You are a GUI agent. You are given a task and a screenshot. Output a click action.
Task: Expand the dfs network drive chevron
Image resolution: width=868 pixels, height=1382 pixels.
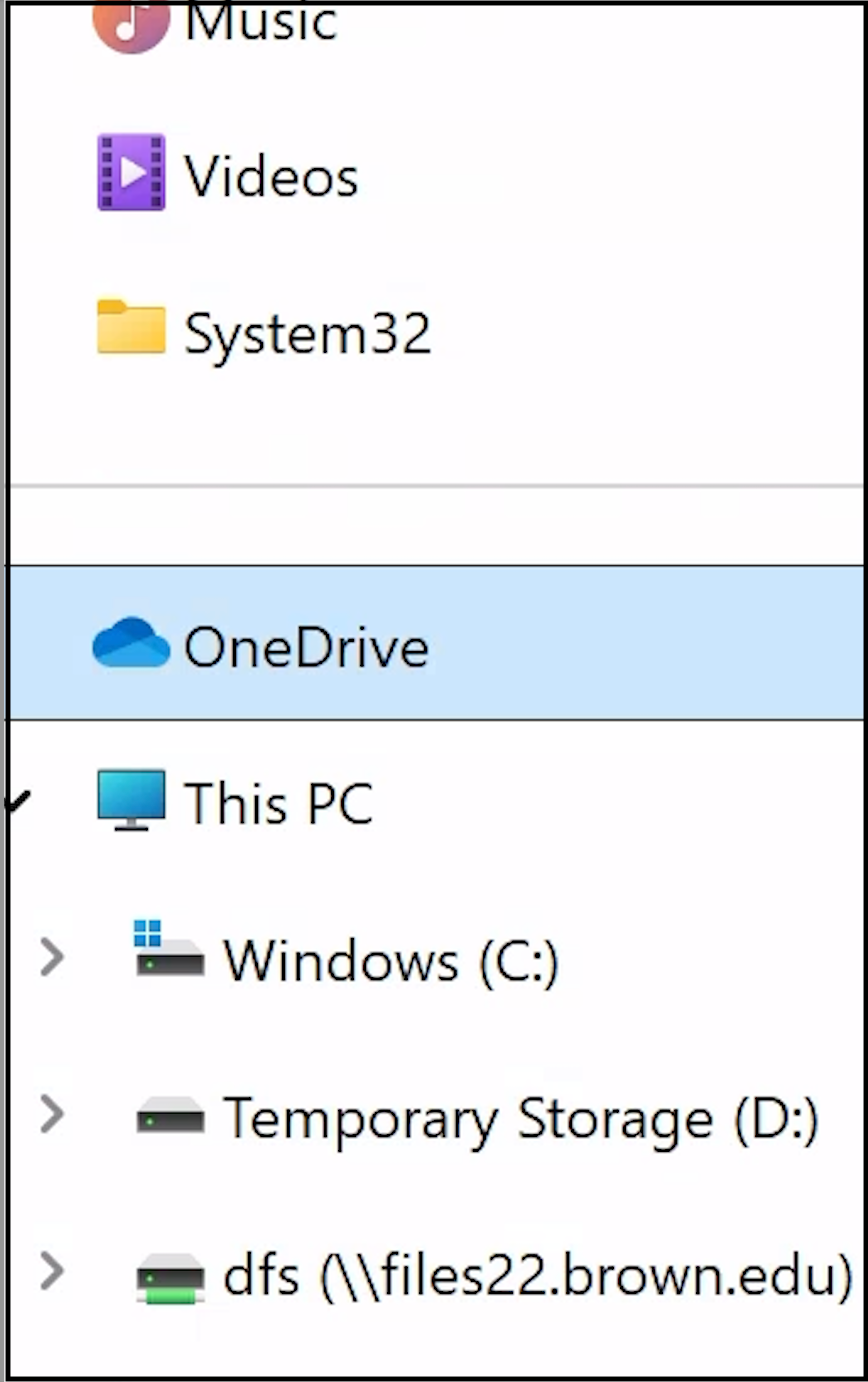51,1271
